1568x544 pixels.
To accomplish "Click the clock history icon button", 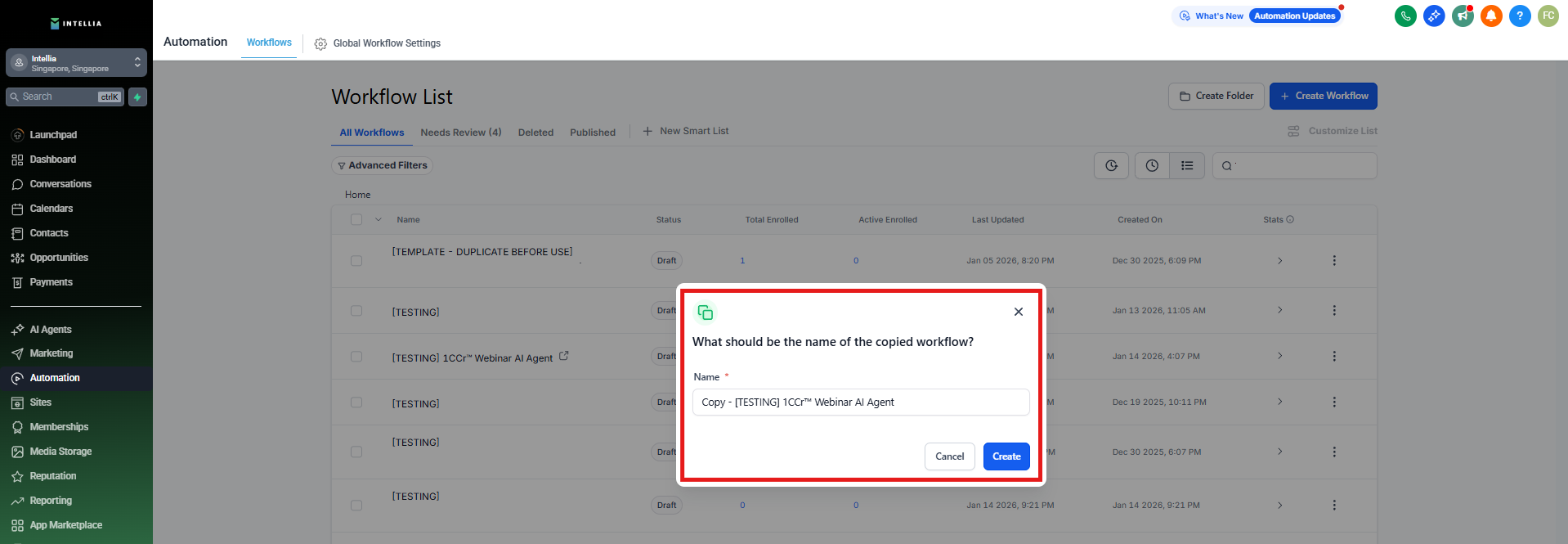I will coord(1152,166).
